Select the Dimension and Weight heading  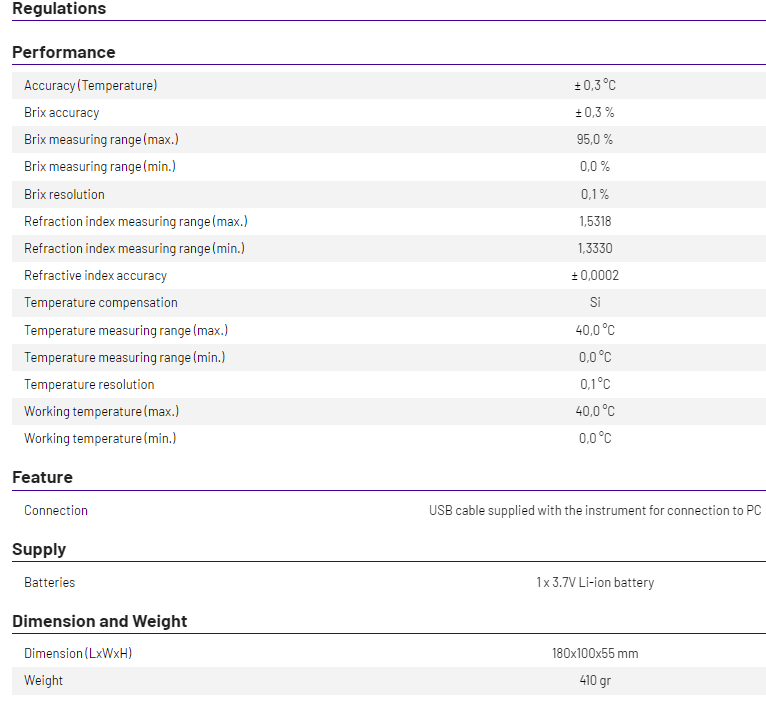point(100,621)
